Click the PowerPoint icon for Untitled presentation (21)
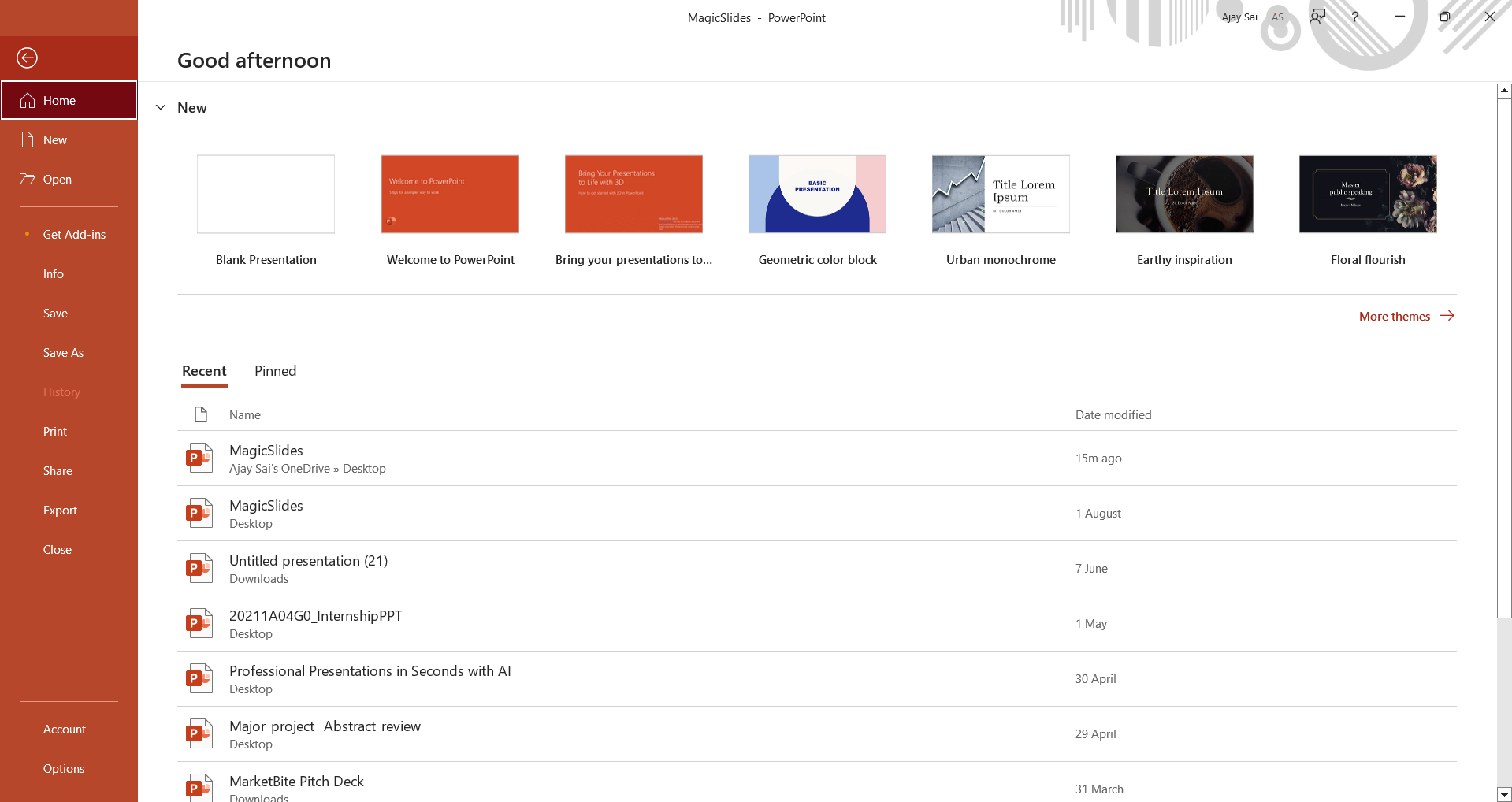Image resolution: width=1512 pixels, height=802 pixels. (199, 568)
